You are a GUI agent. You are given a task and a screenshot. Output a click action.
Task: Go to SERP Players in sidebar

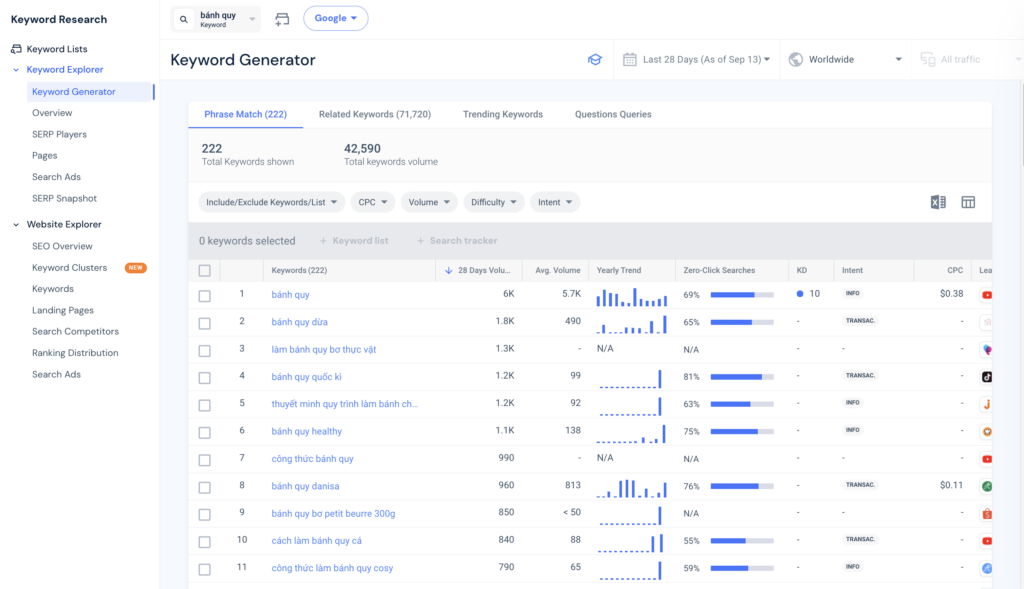pos(59,135)
